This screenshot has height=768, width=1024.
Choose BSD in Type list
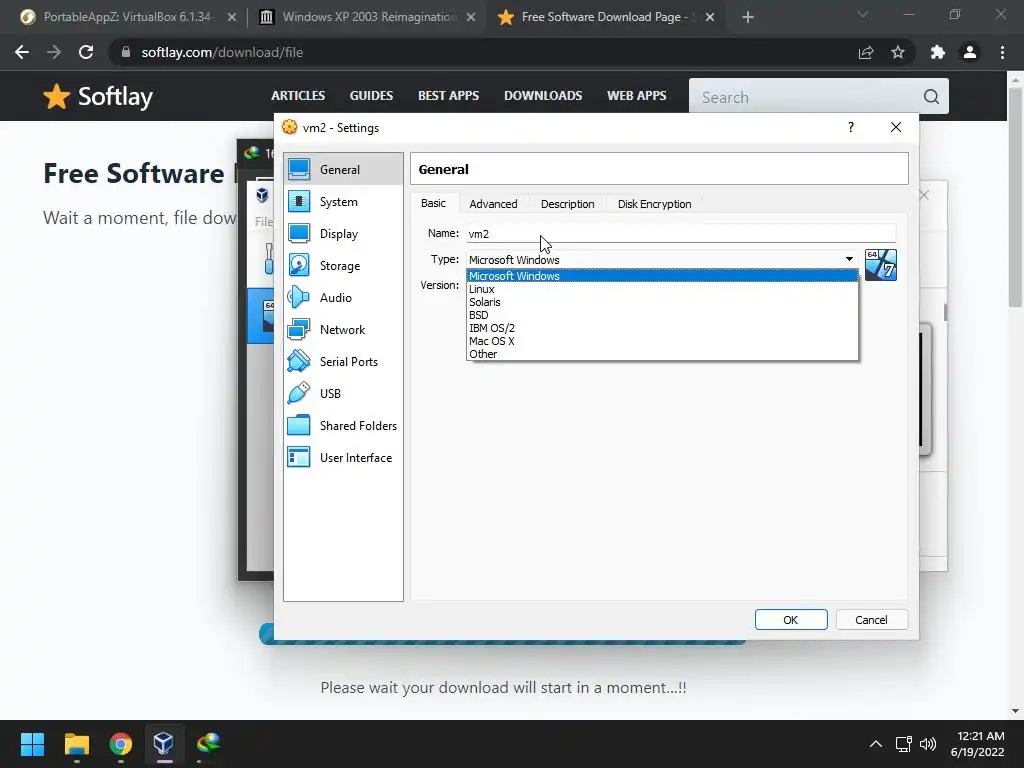click(662, 315)
